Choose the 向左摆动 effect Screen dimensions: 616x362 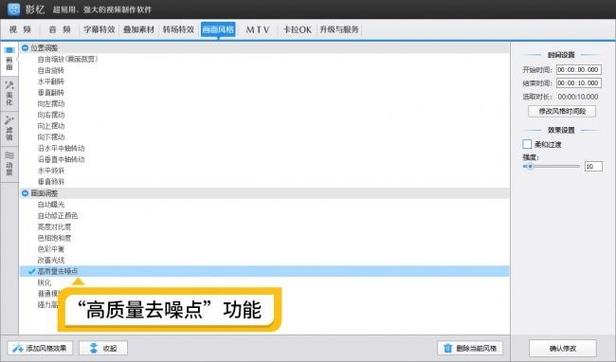coord(51,104)
